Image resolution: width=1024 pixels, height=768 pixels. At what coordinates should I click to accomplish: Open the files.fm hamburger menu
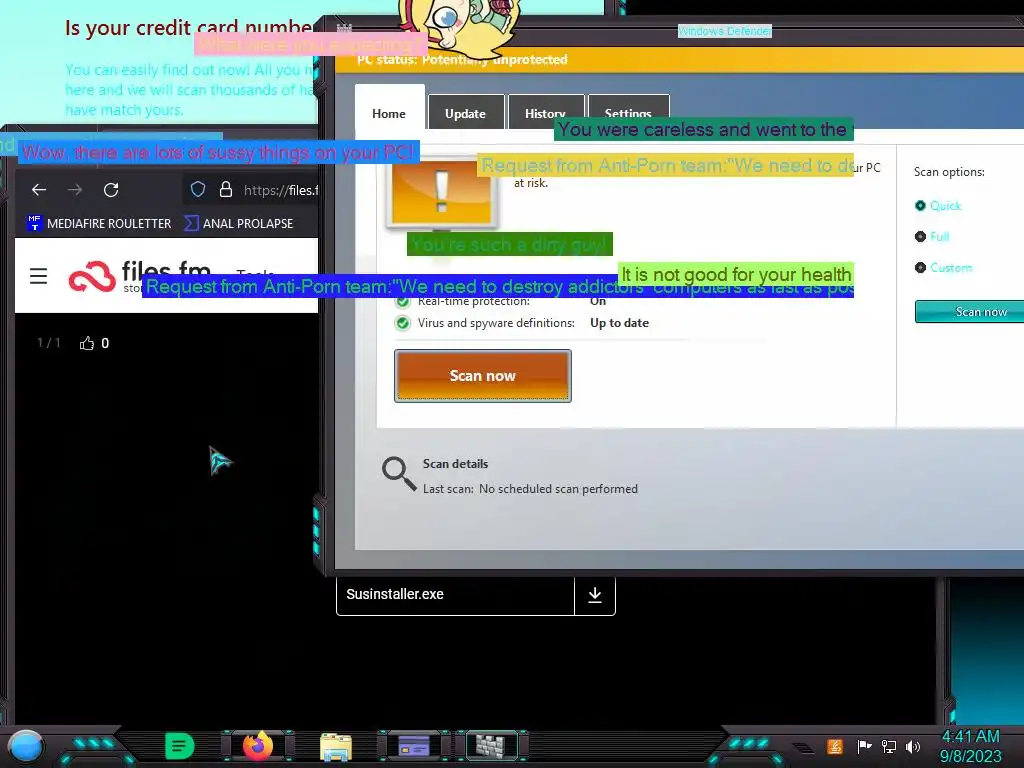coord(39,276)
